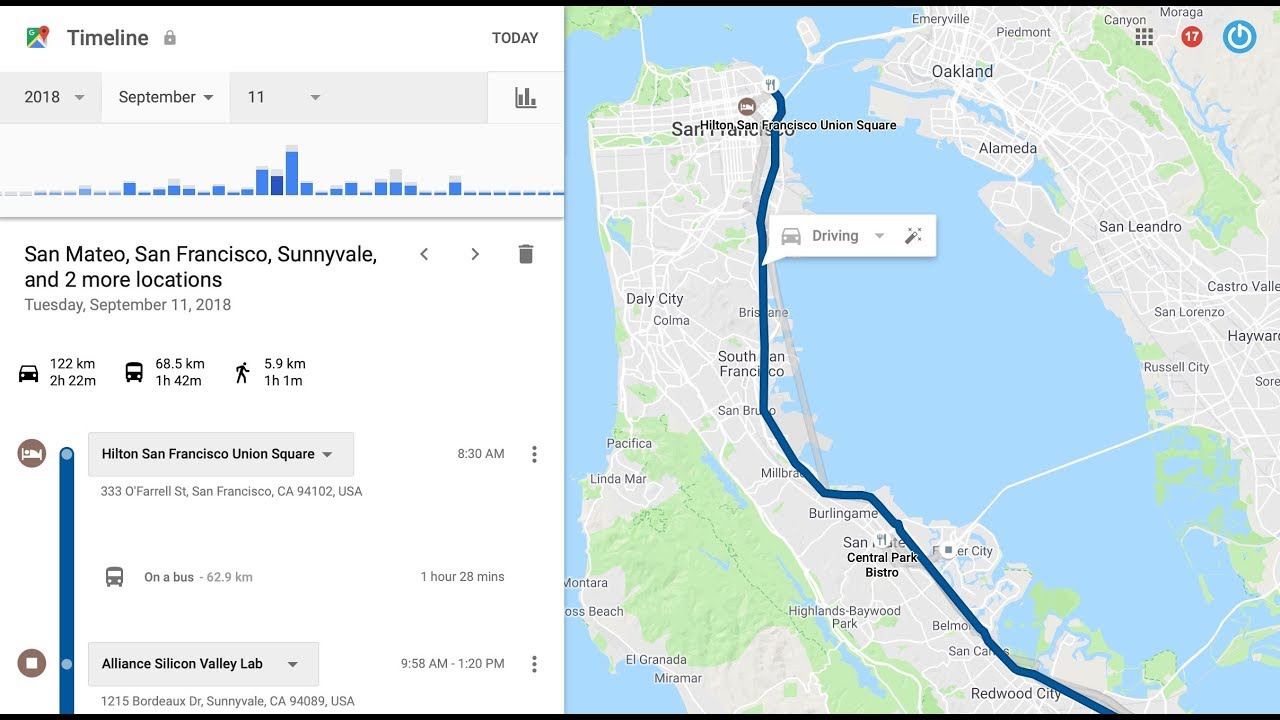Image resolution: width=1280 pixels, height=720 pixels.
Task: Click the 8:30 AM time text
Action: click(481, 454)
